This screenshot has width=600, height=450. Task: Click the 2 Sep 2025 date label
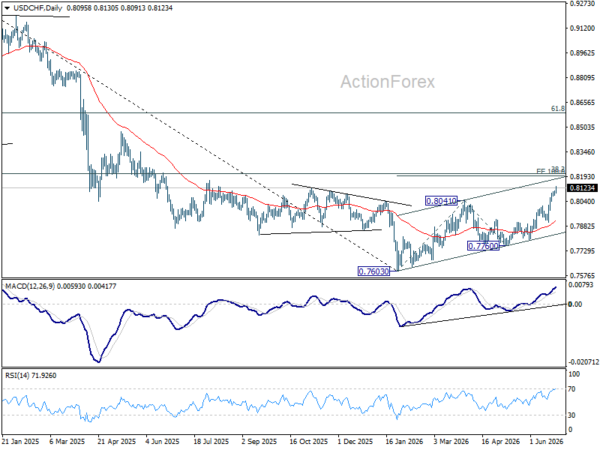(259, 442)
